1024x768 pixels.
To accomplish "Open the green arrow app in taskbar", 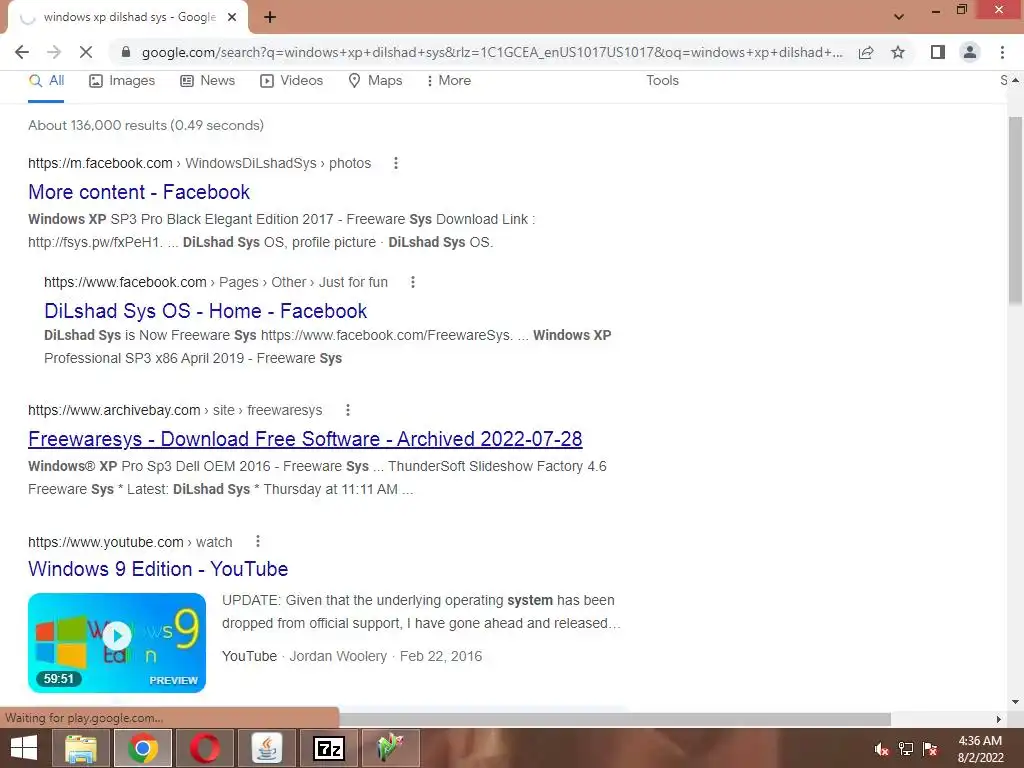I will pyautogui.click(x=390, y=748).
